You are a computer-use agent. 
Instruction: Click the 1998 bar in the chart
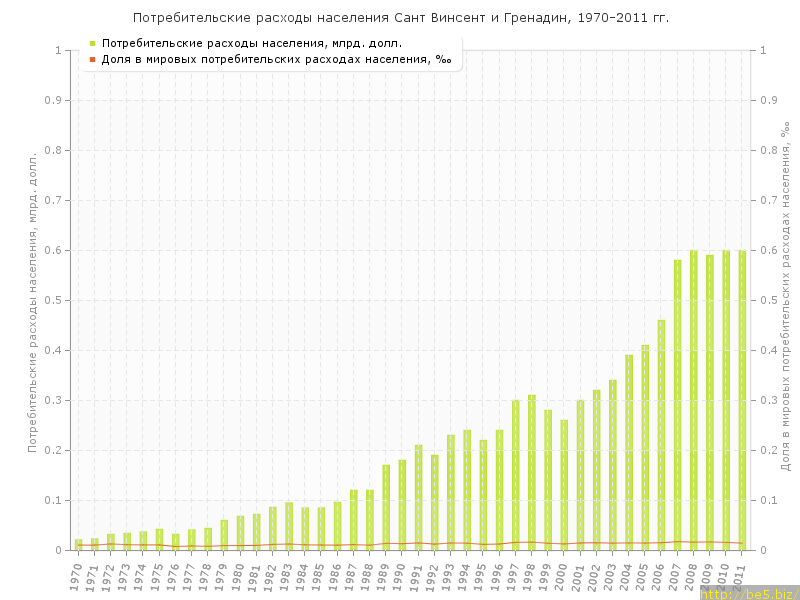click(x=531, y=472)
